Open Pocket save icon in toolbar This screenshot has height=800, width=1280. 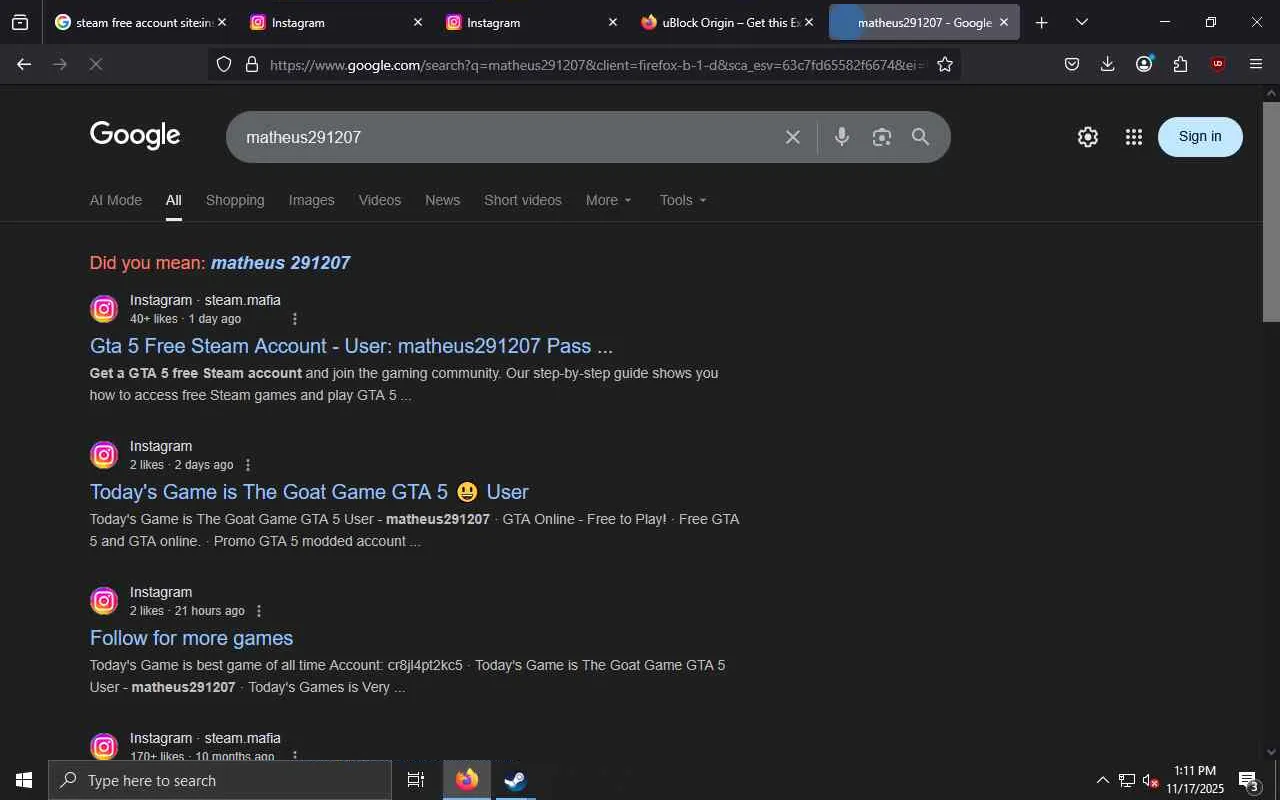pos(1071,64)
